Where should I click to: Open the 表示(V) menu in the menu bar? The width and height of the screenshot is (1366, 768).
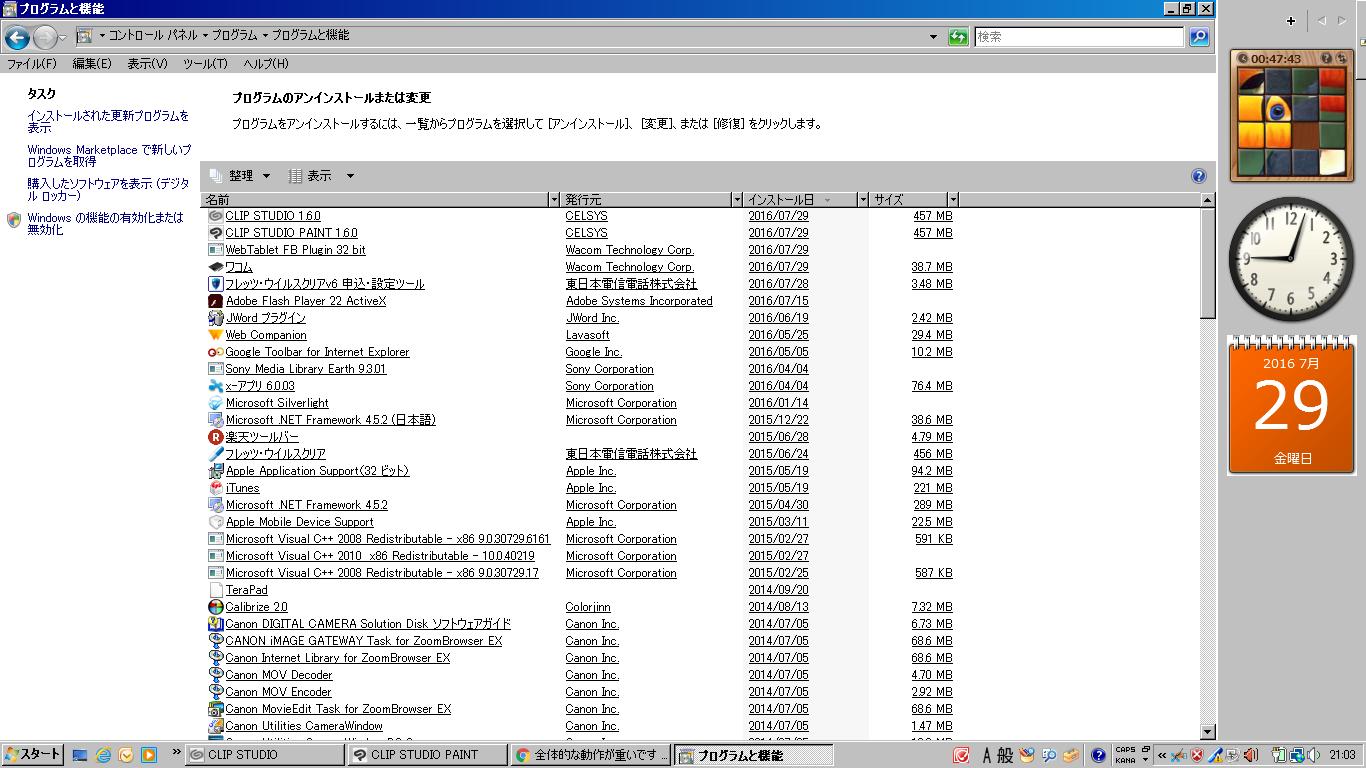tap(147, 64)
